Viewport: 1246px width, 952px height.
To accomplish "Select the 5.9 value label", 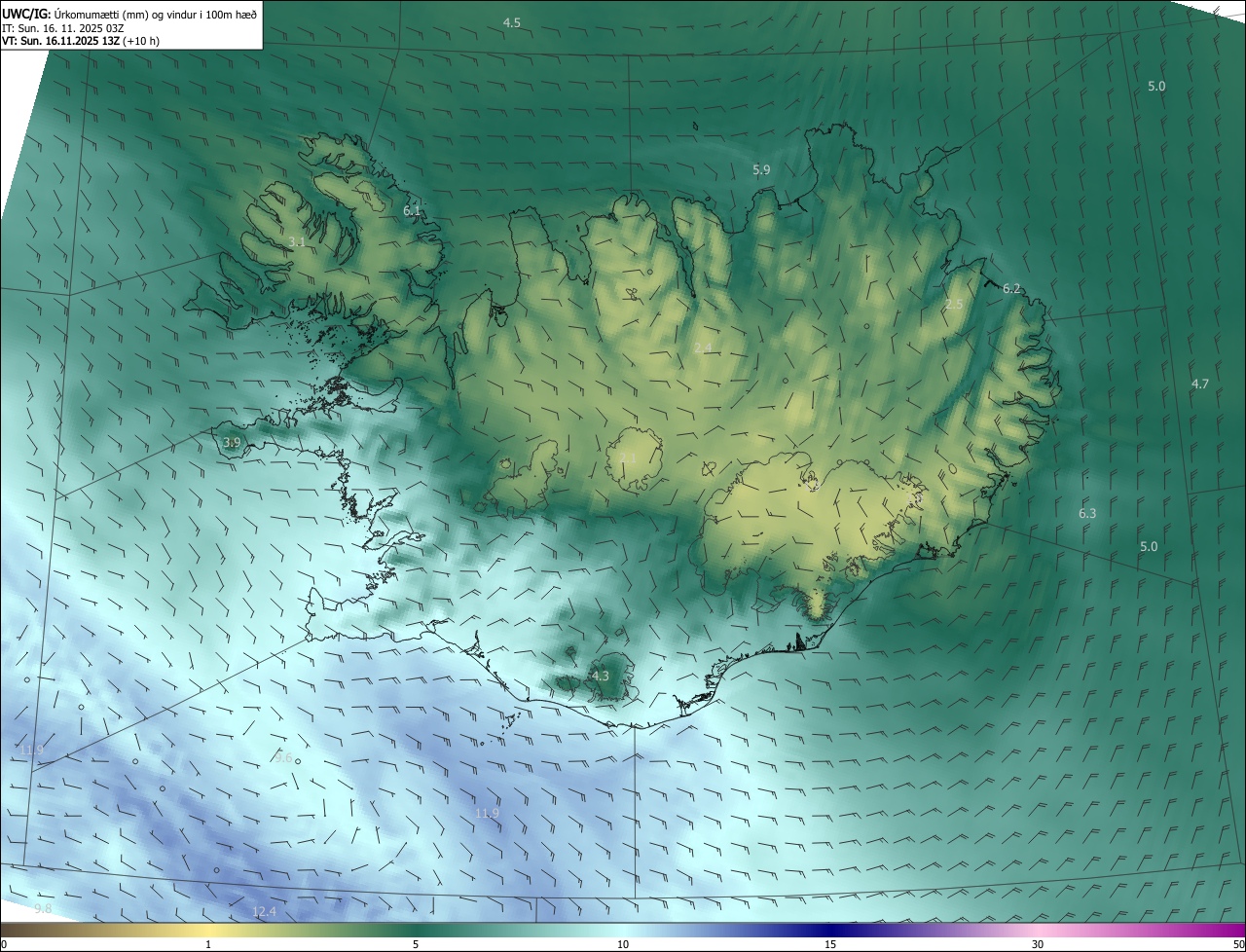I will (761, 170).
